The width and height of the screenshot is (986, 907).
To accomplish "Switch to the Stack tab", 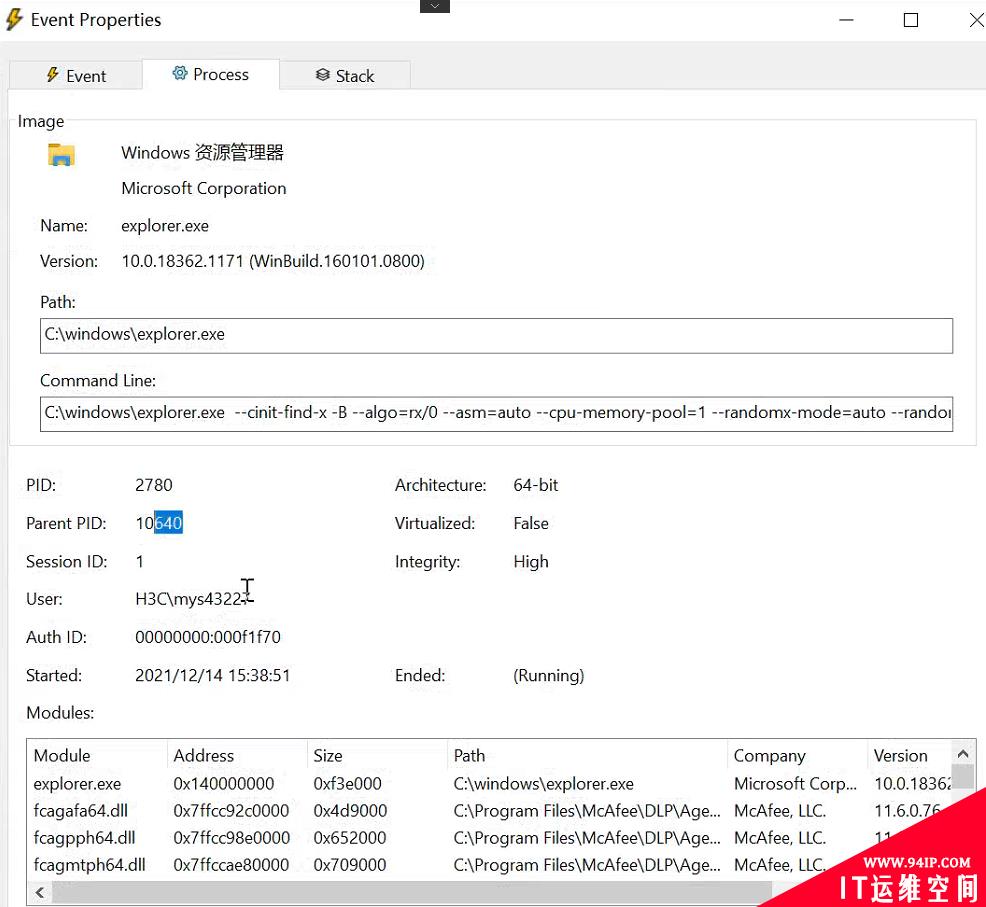I will [345, 75].
